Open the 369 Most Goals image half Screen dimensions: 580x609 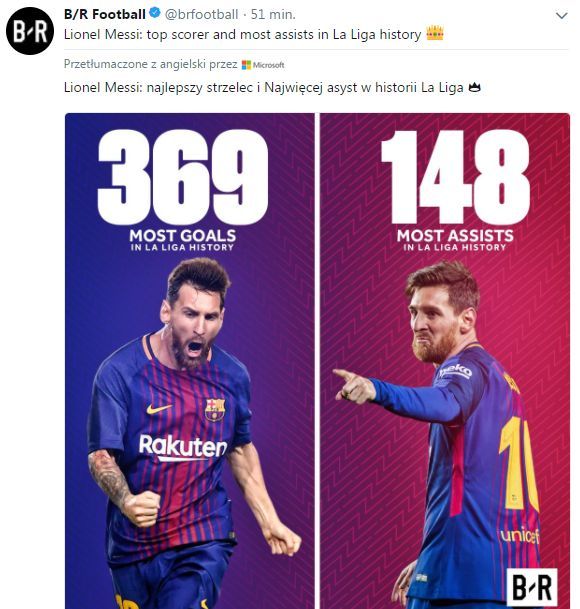(190, 361)
